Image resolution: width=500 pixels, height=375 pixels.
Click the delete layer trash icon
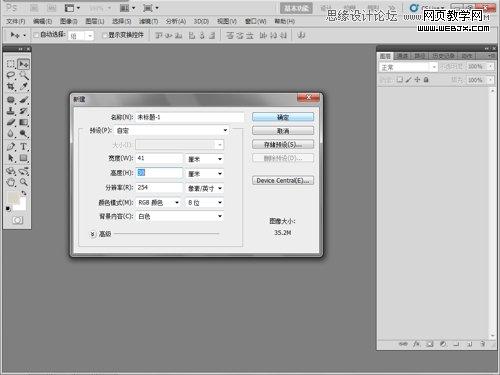click(x=483, y=344)
